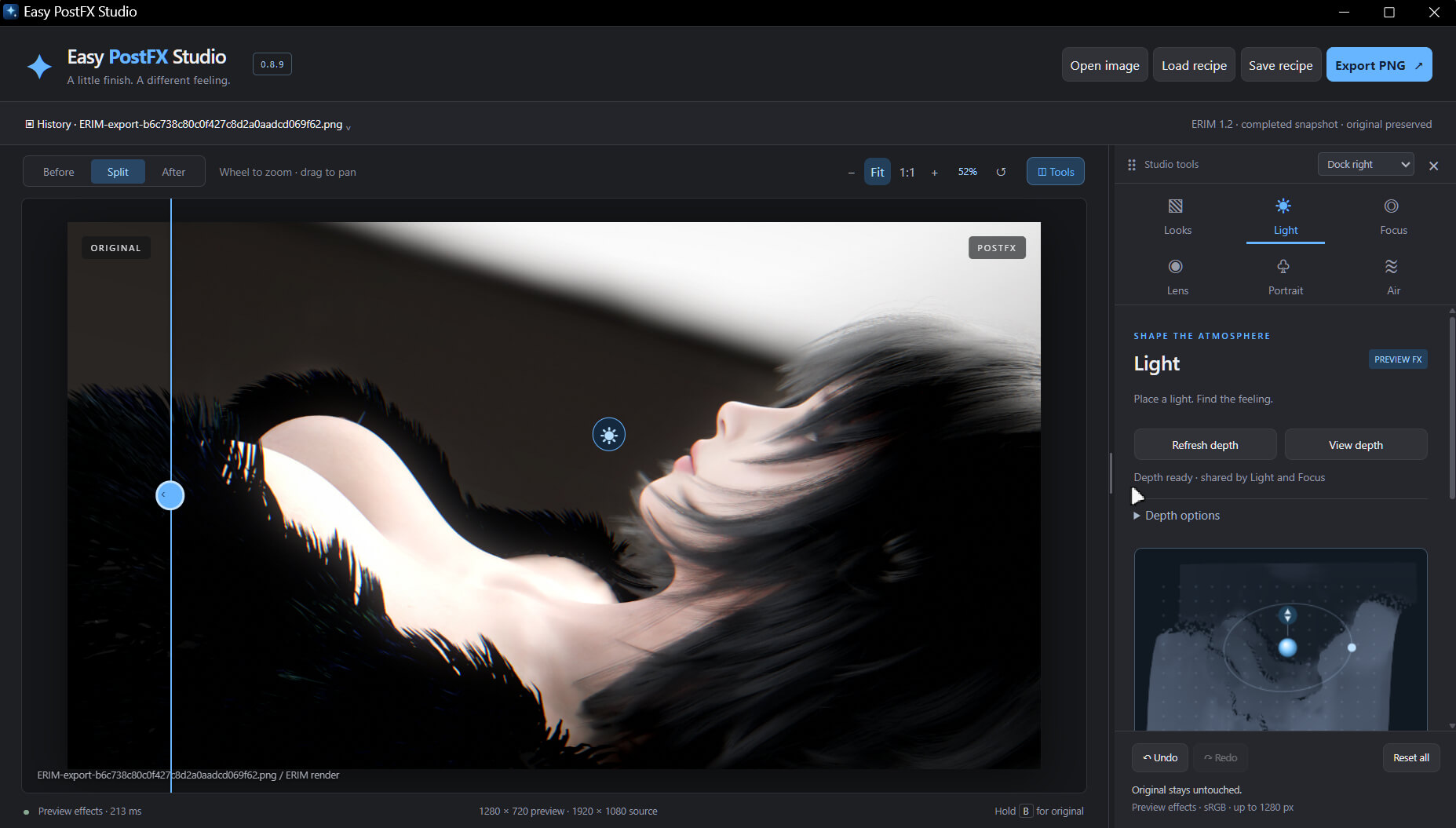Viewport: 1456px width, 828px height.
Task: Expand the Depth options section
Action: 1177,516
